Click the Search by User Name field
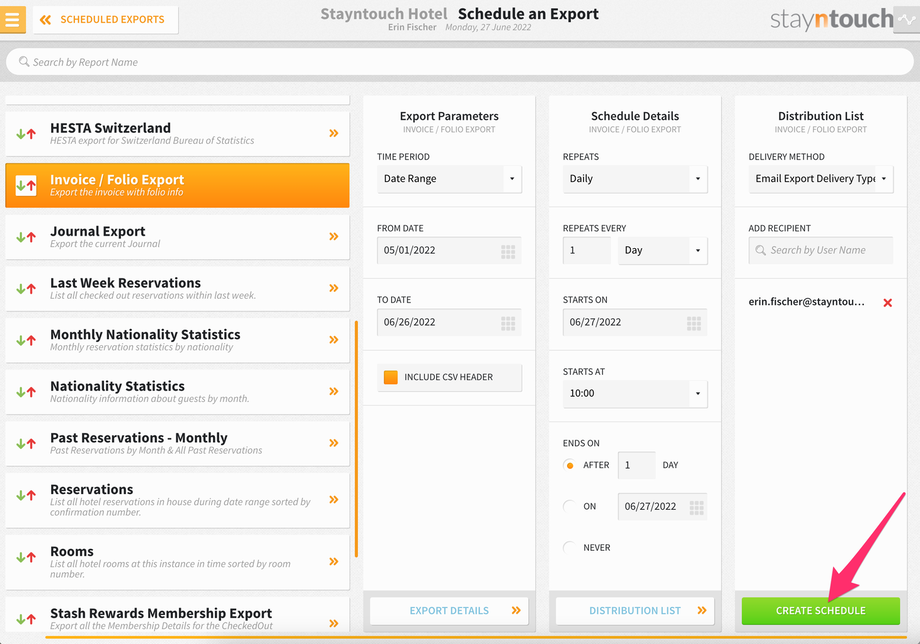The width and height of the screenshot is (920, 644). tap(821, 250)
